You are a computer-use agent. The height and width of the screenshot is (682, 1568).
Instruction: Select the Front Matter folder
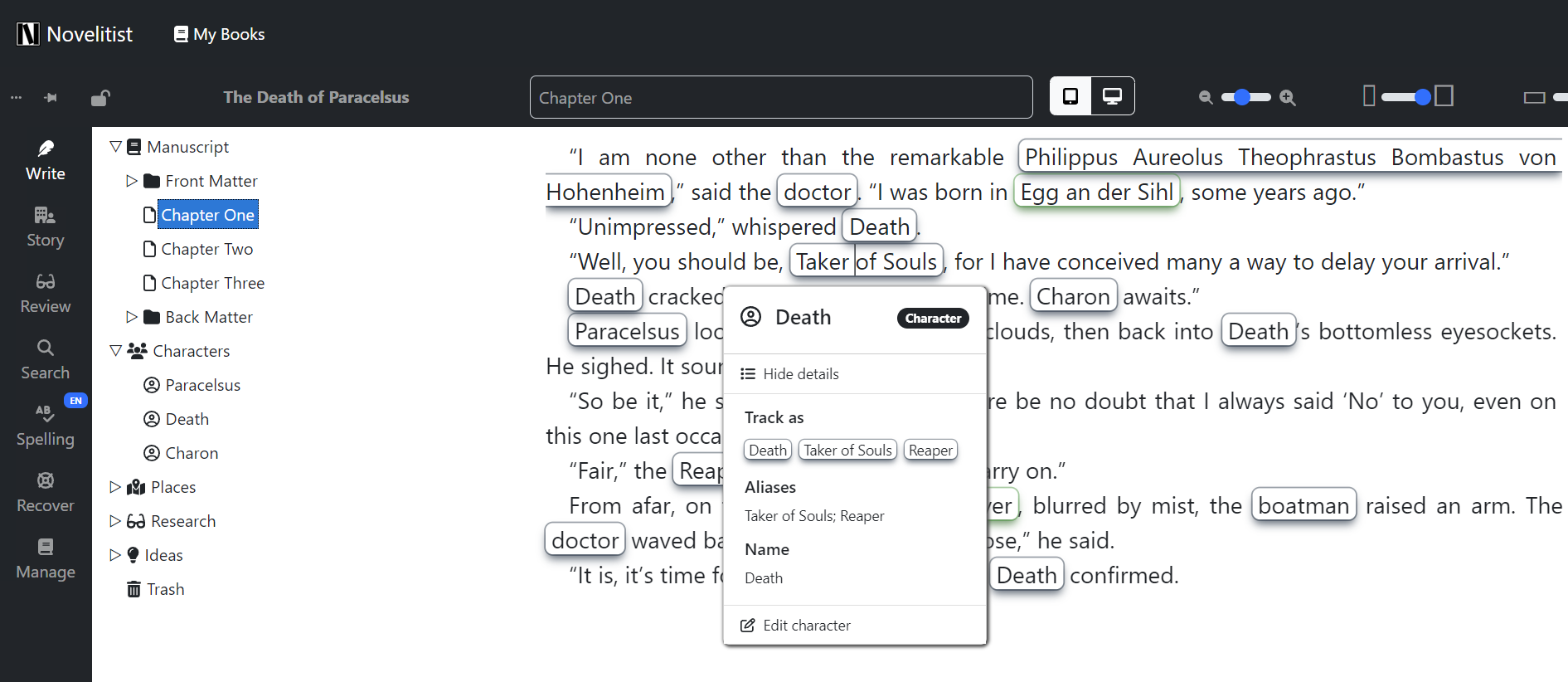[201, 181]
